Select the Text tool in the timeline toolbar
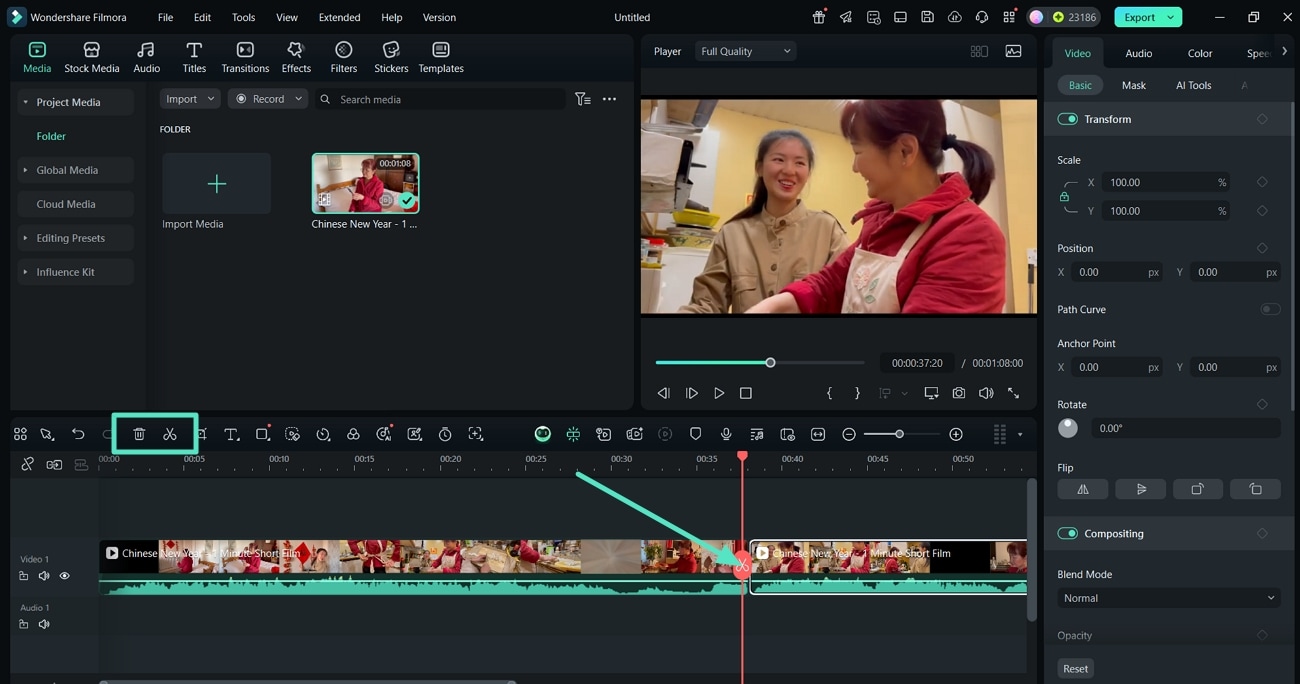Image resolution: width=1300 pixels, height=684 pixels. click(x=231, y=434)
